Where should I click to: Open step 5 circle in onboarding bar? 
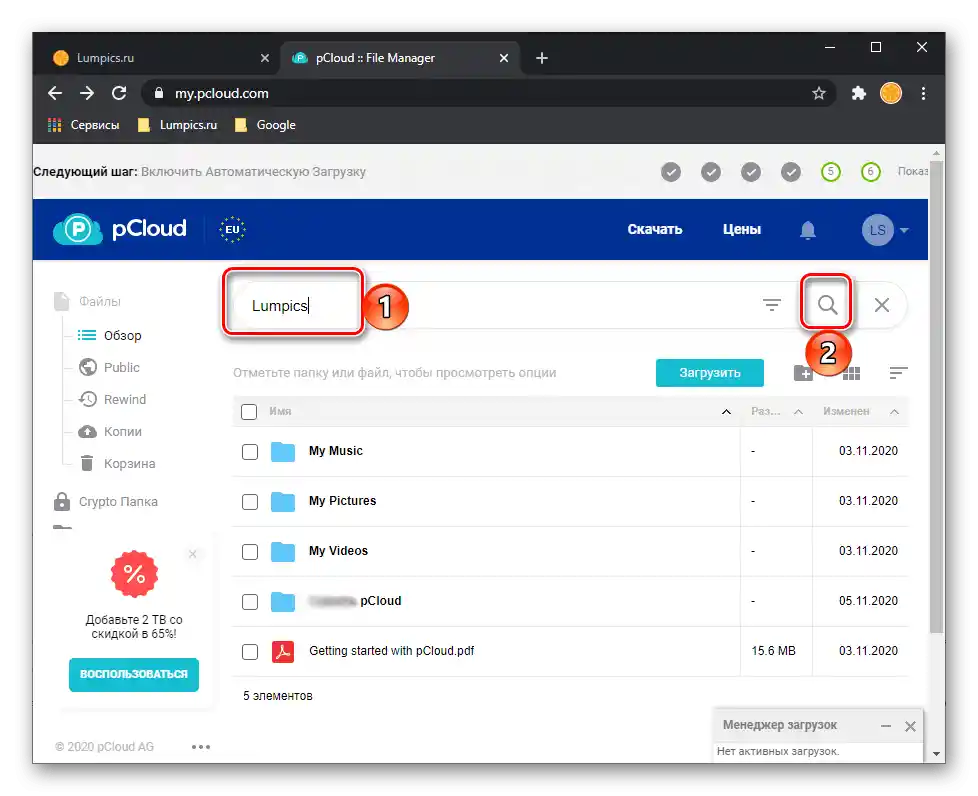[x=830, y=172]
